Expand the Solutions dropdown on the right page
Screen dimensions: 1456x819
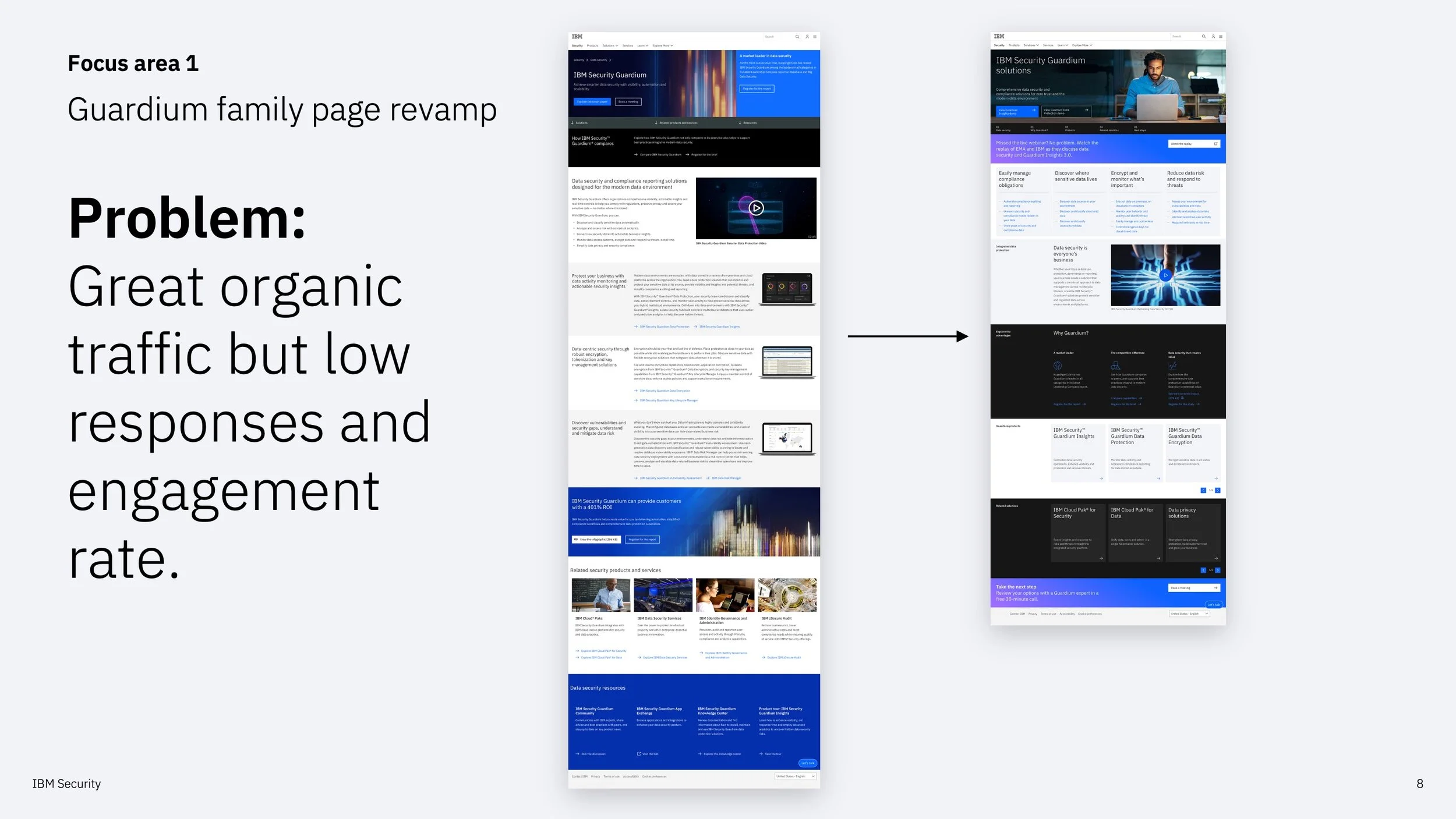pos(1031,45)
